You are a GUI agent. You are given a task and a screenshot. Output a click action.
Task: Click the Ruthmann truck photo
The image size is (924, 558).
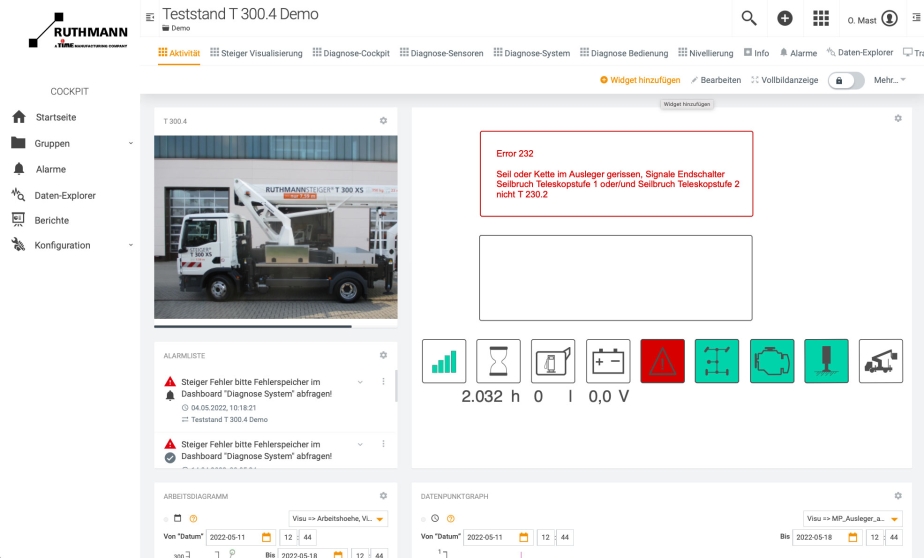coord(276,227)
